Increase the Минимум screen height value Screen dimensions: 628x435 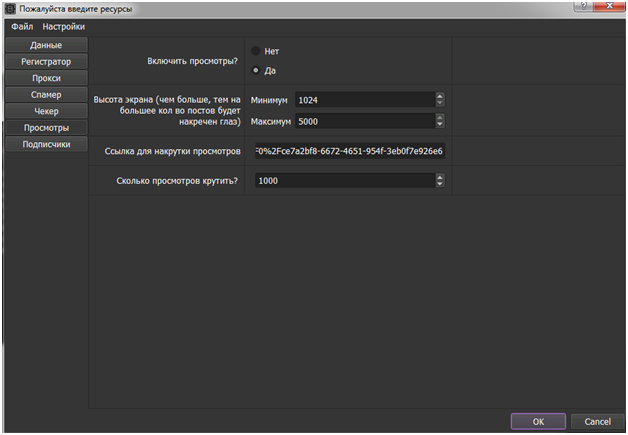coord(440,96)
